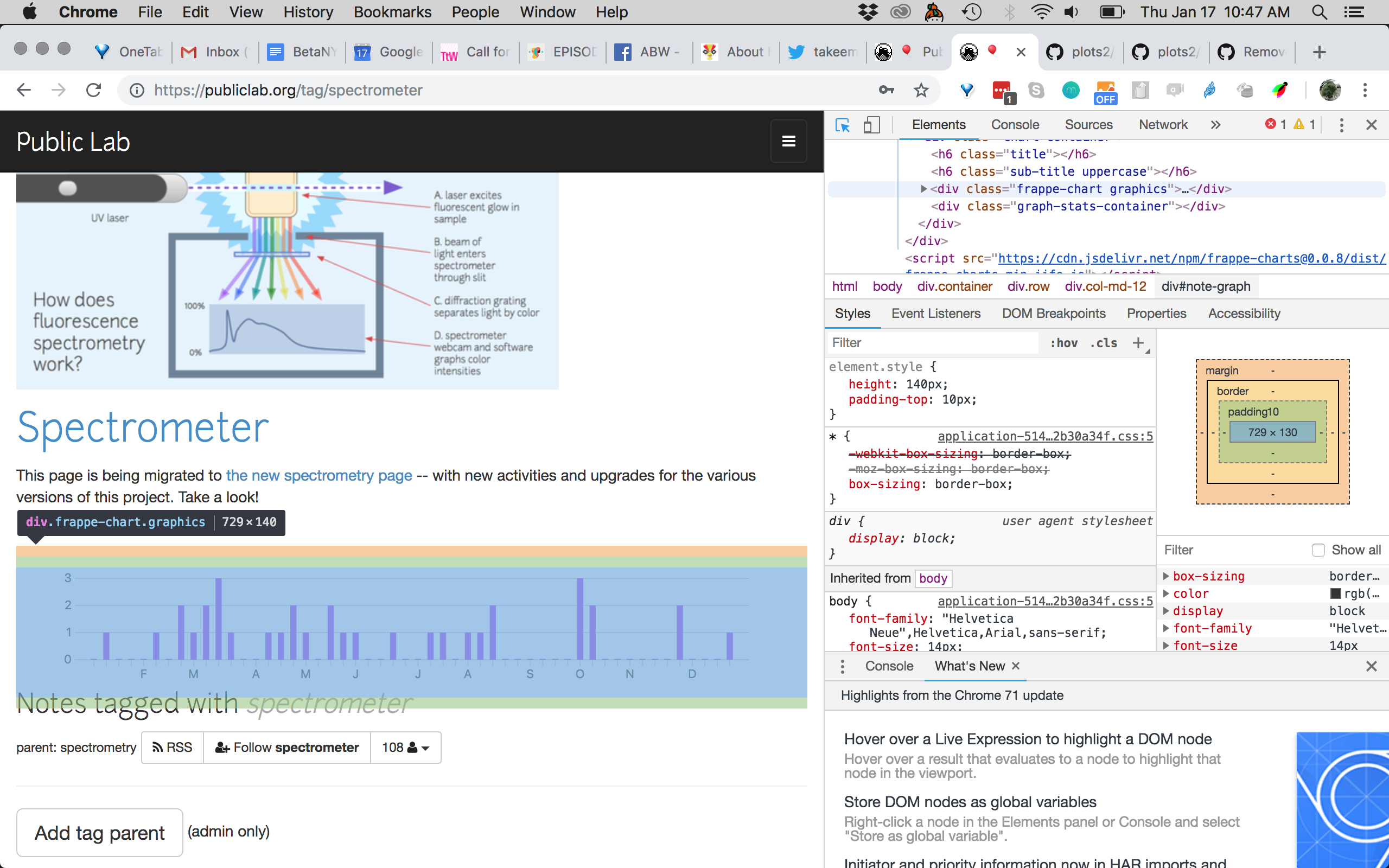Click the RSS feed icon
Viewport: 1389px width, 868px height.
158,747
